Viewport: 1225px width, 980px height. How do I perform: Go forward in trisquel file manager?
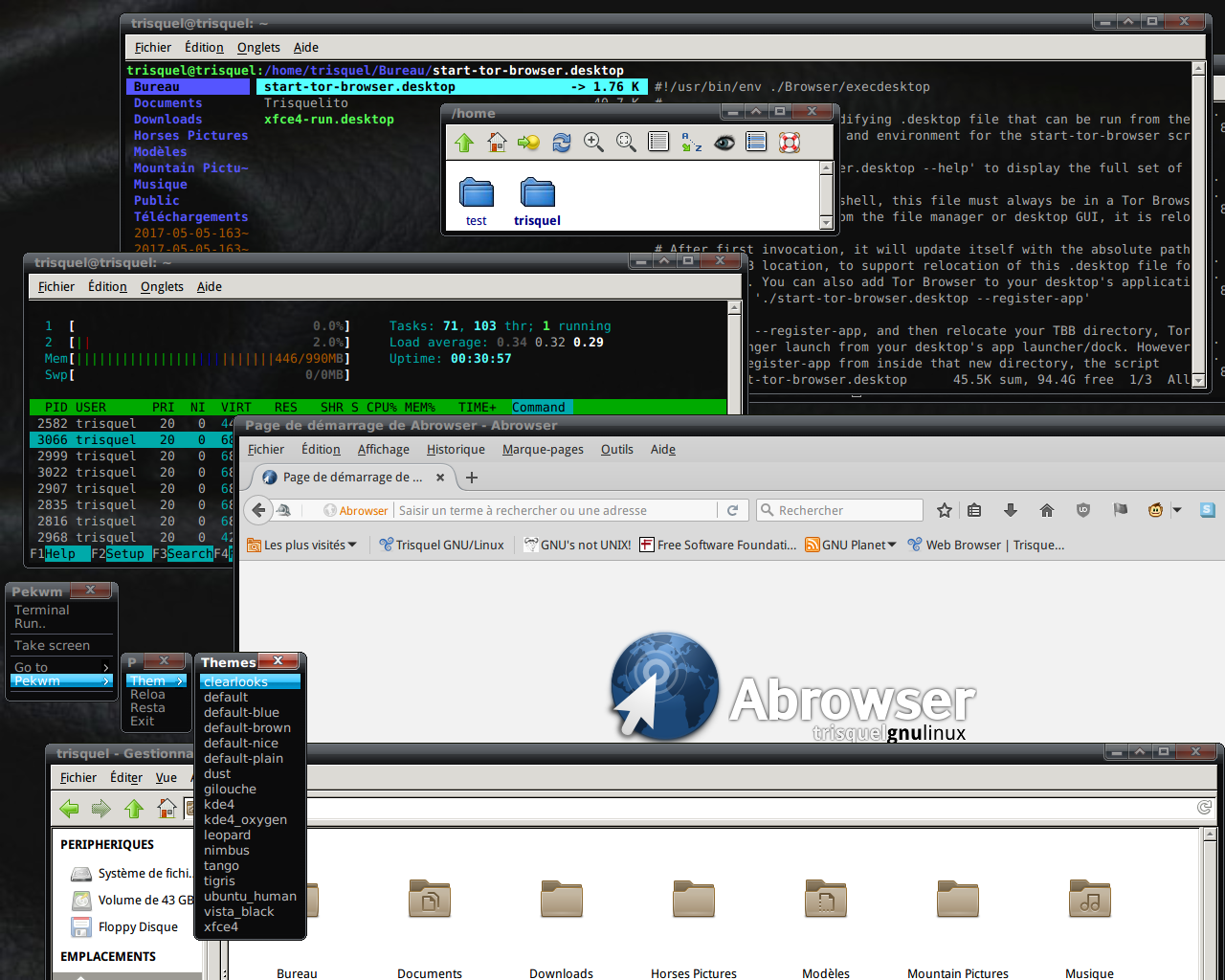[x=101, y=809]
